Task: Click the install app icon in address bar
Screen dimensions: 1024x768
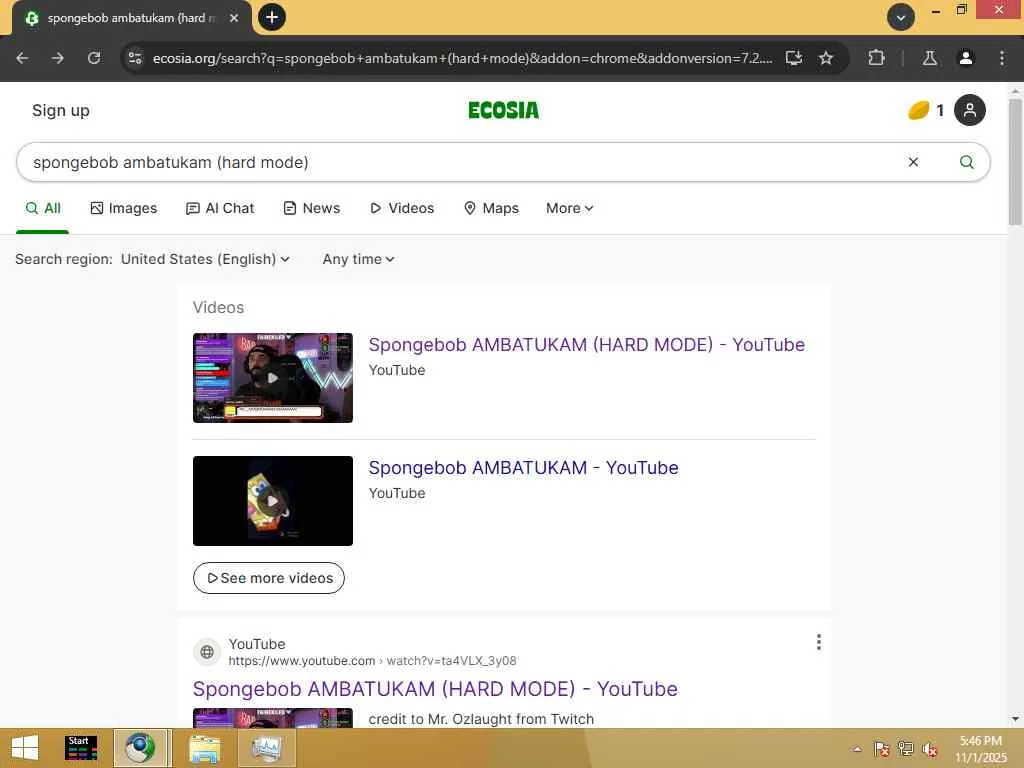Action: click(793, 58)
